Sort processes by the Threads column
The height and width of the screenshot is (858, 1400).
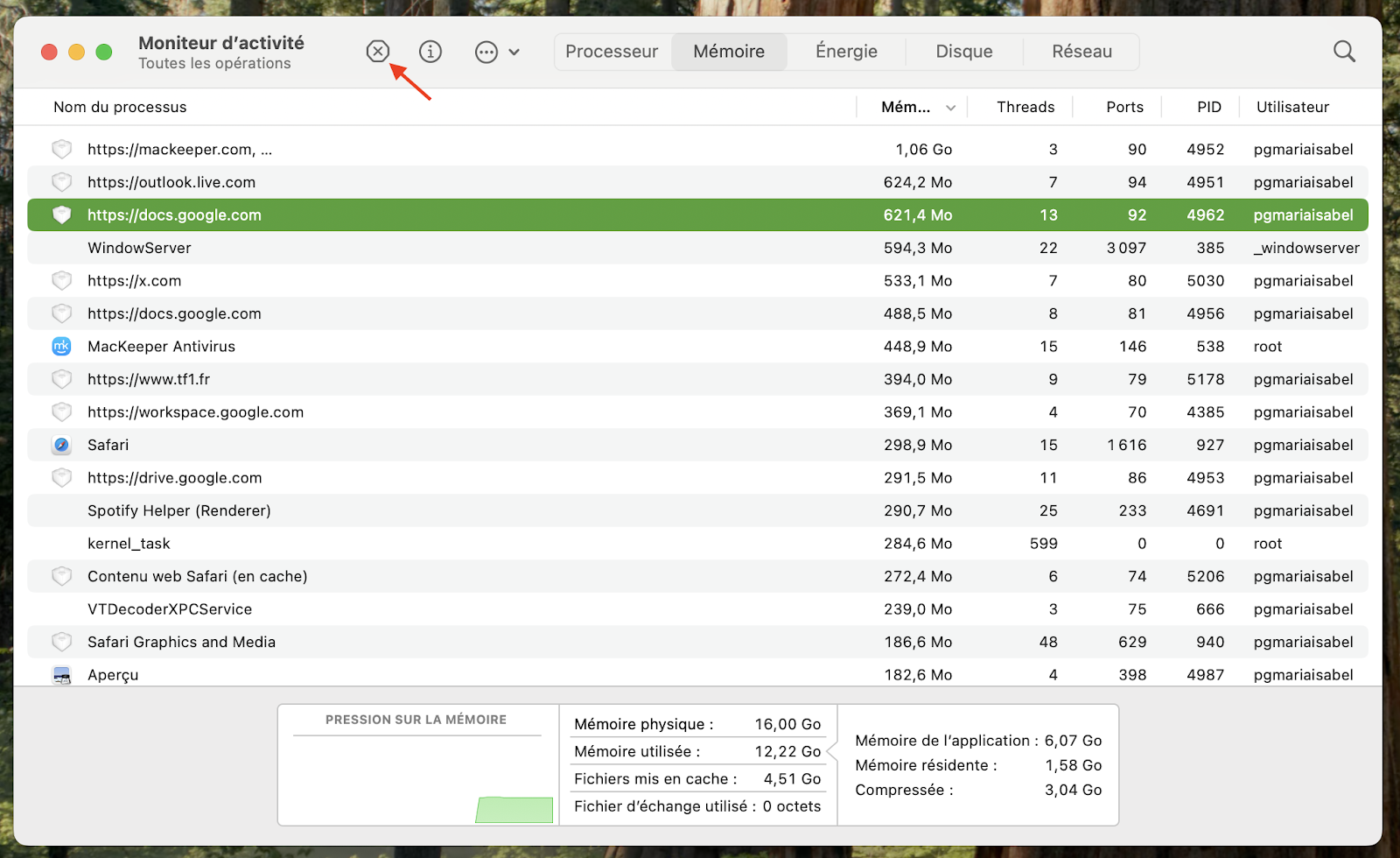click(1025, 107)
